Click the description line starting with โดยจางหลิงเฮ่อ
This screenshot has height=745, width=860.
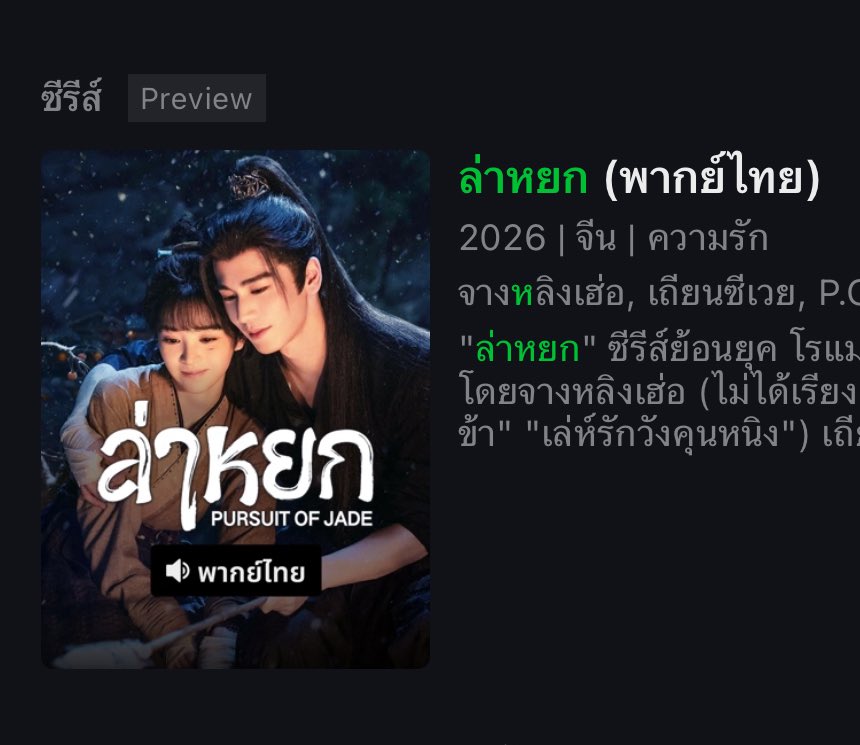point(659,391)
